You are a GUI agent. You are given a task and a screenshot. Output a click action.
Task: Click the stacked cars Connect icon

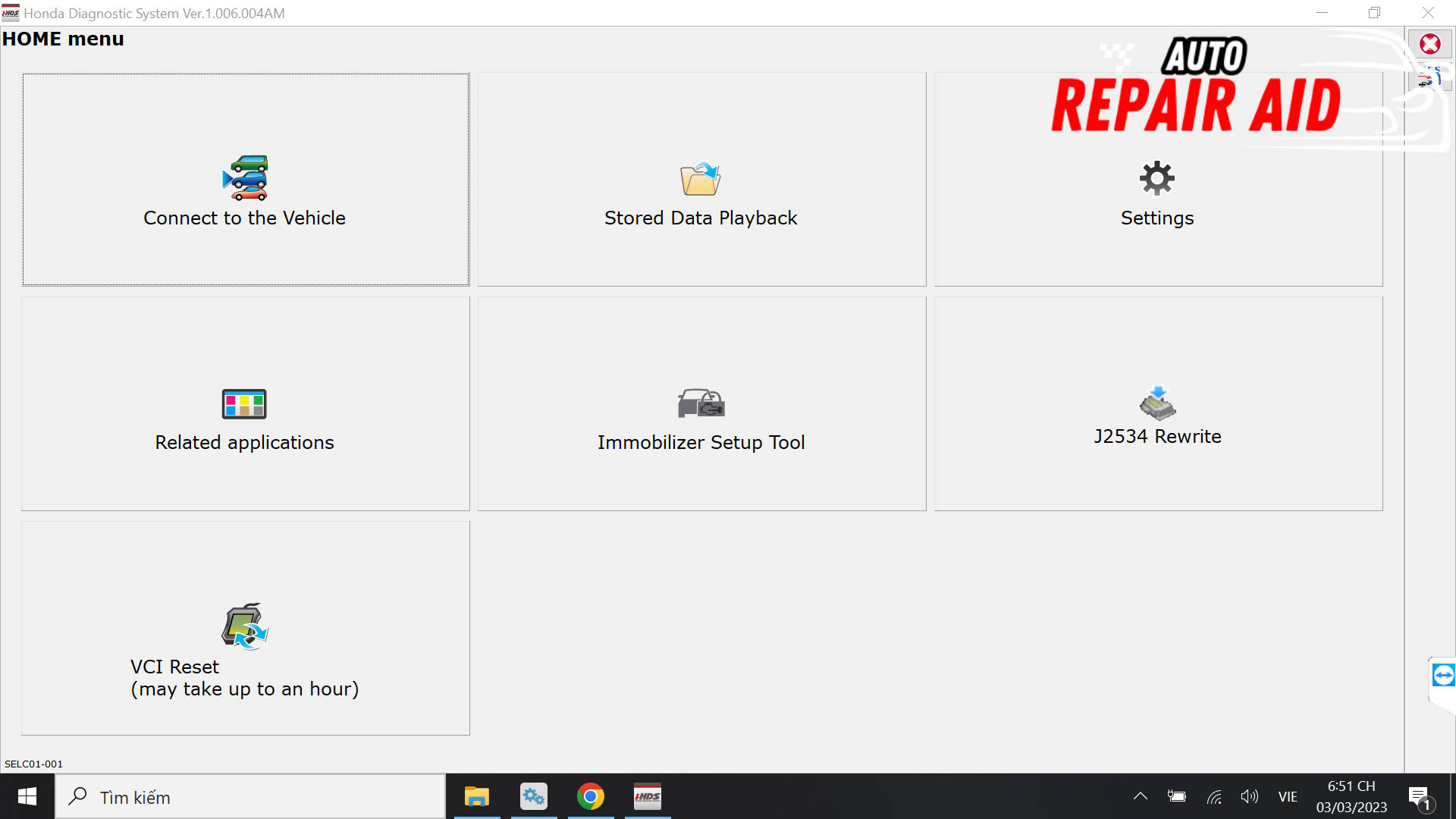click(x=245, y=178)
